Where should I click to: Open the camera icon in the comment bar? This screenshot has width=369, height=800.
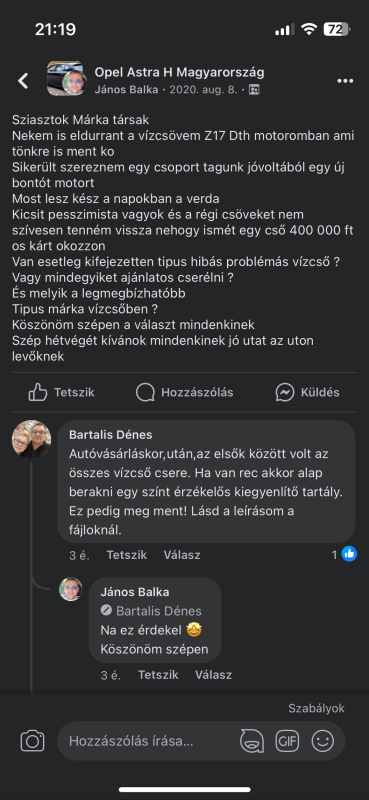(x=32, y=741)
